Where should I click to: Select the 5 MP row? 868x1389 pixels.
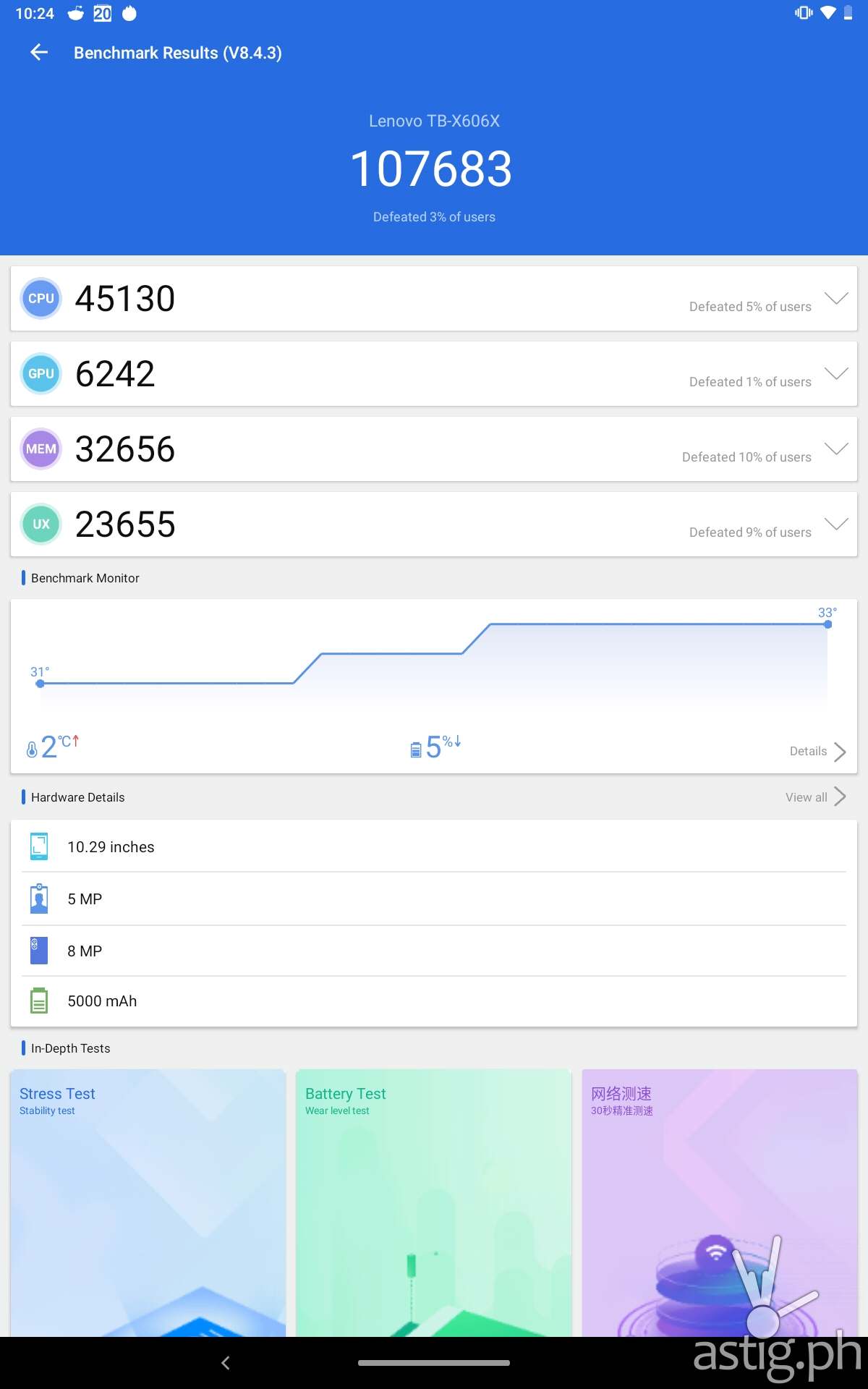click(434, 899)
